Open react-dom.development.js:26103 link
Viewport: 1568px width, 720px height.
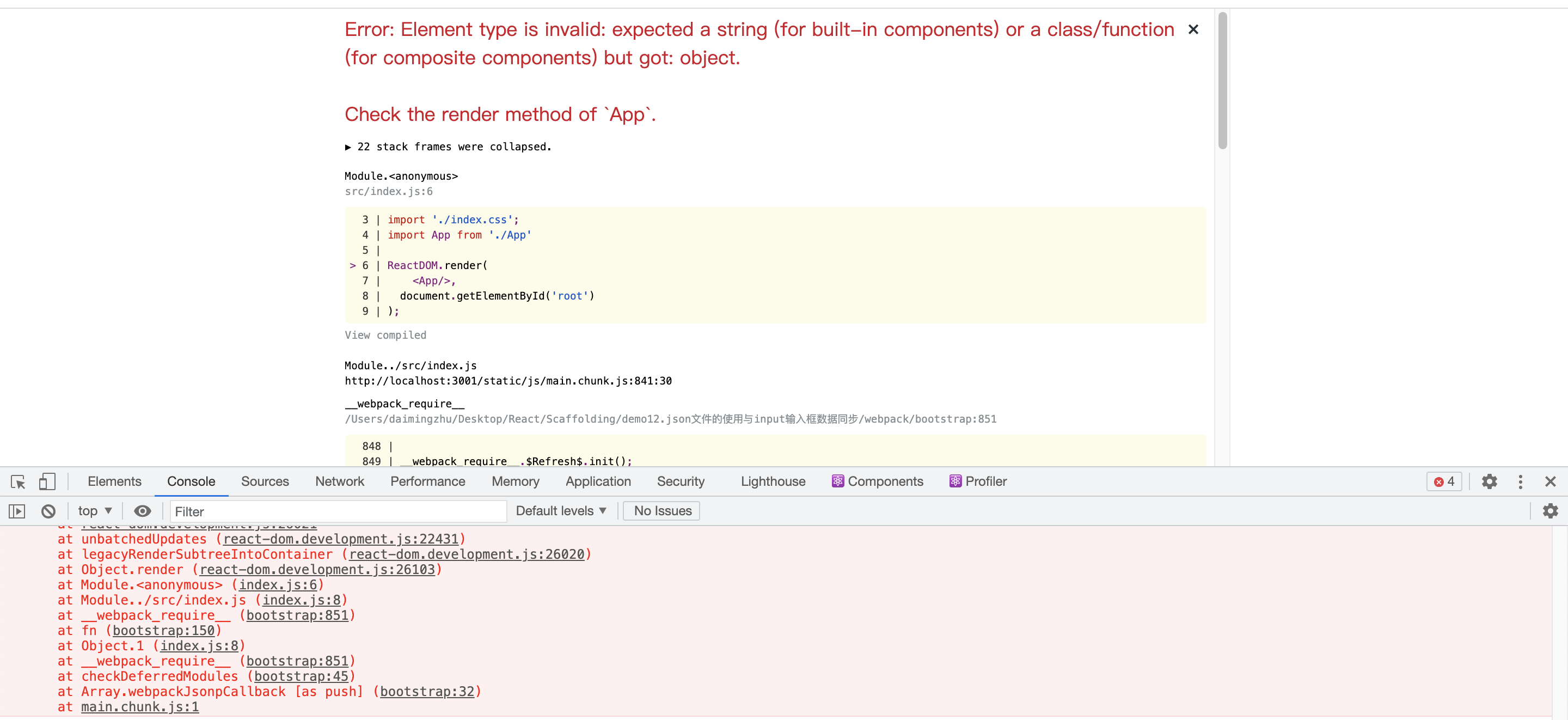coord(317,570)
